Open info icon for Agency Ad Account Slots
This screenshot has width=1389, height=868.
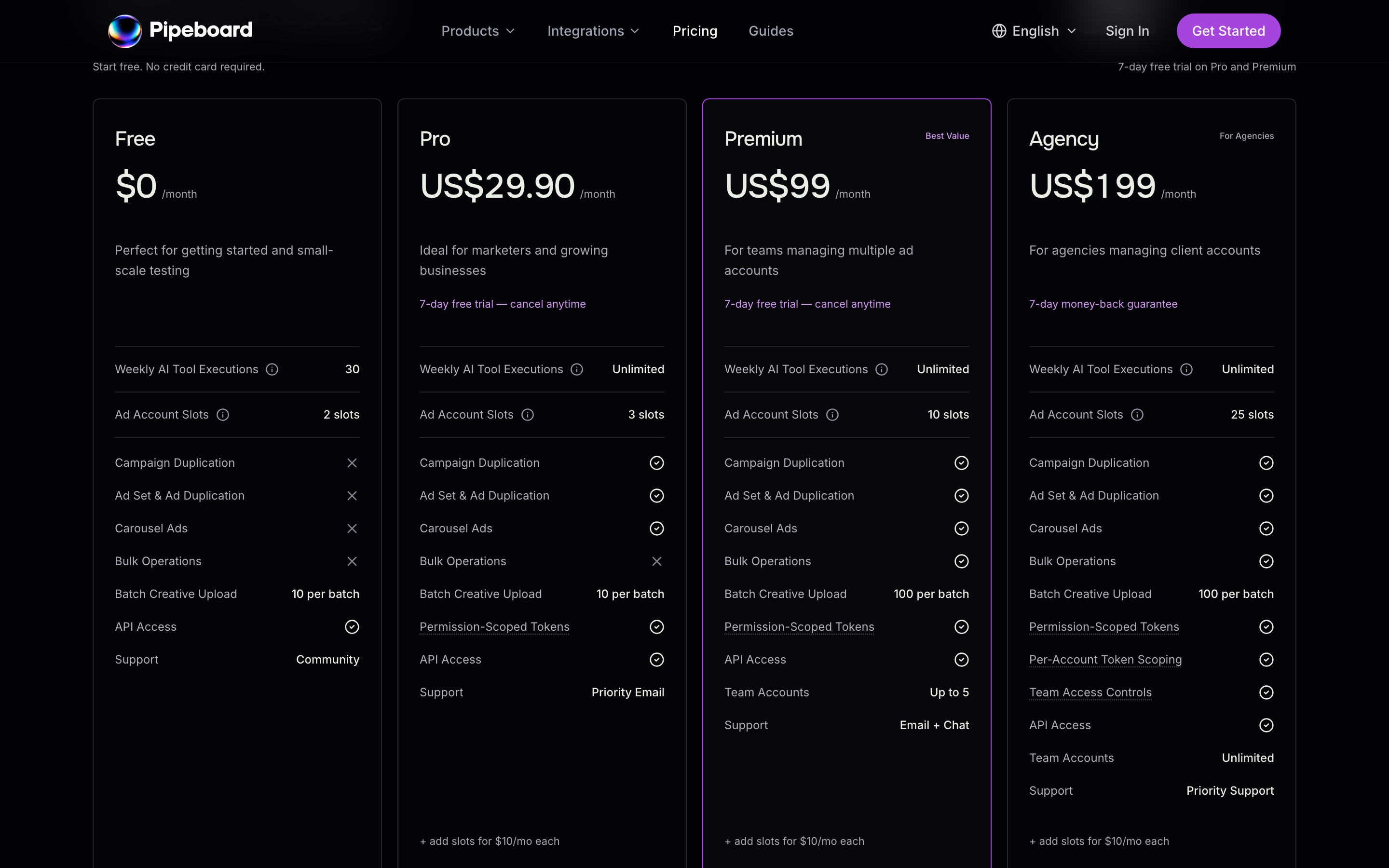[1137, 415]
